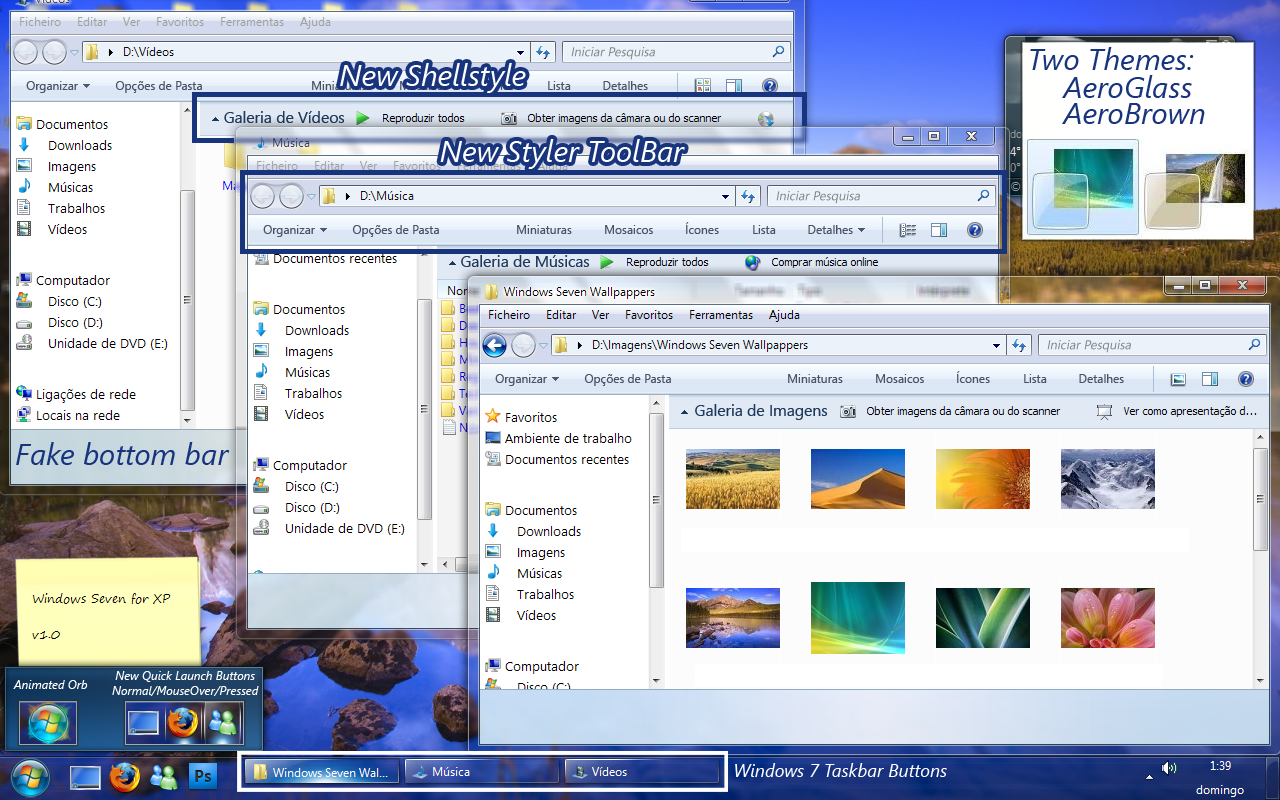Collapse Galeria de Imagens header arrow
This screenshot has width=1280, height=800.
[684, 411]
